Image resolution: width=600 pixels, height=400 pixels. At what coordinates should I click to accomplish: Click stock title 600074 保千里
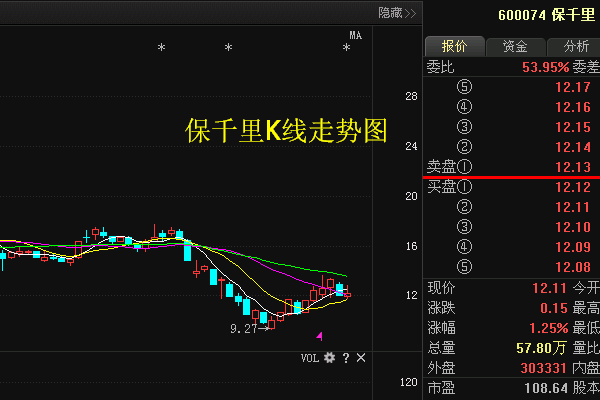[546, 15]
